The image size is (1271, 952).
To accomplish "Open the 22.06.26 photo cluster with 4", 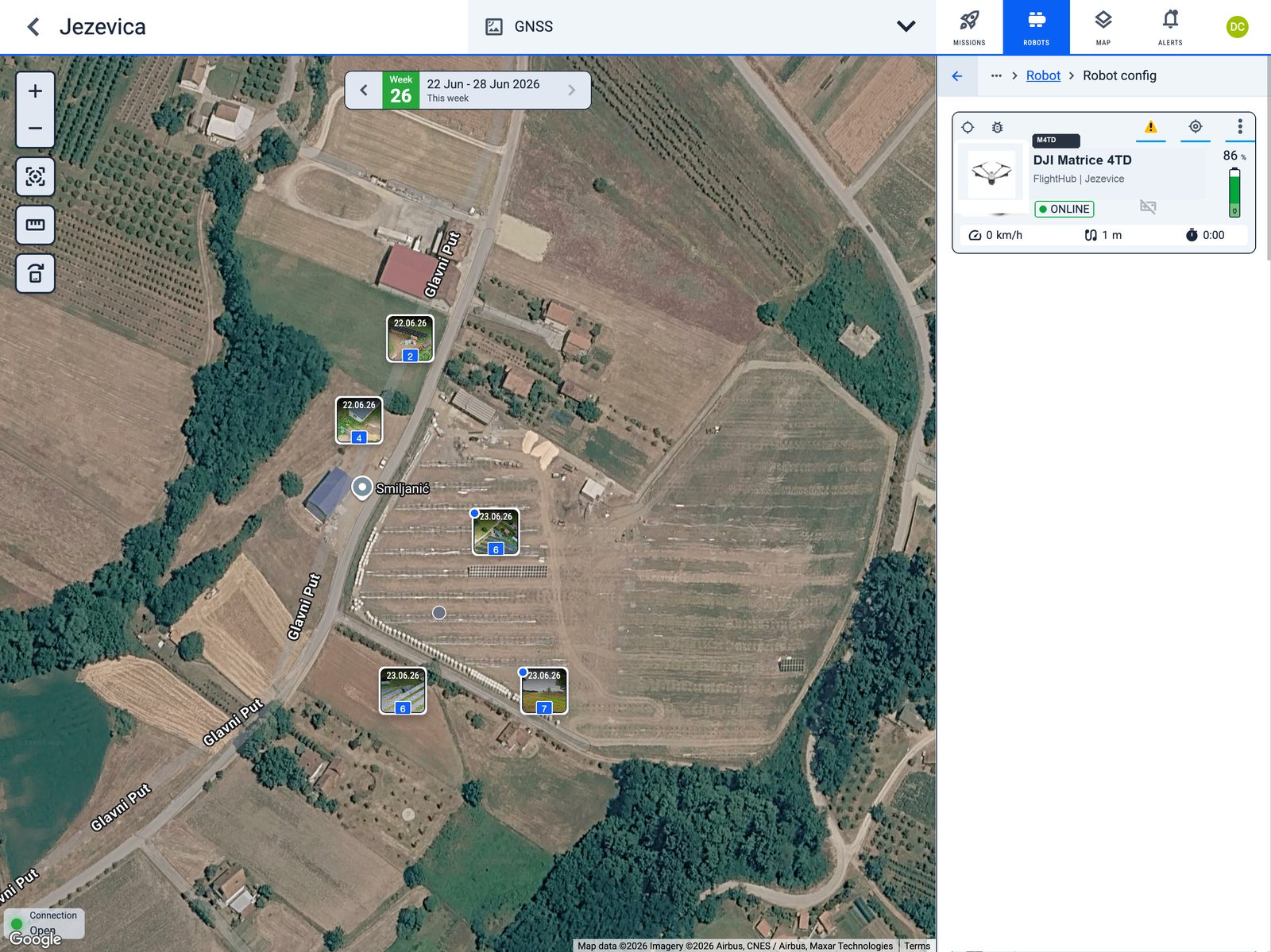I will click(359, 420).
